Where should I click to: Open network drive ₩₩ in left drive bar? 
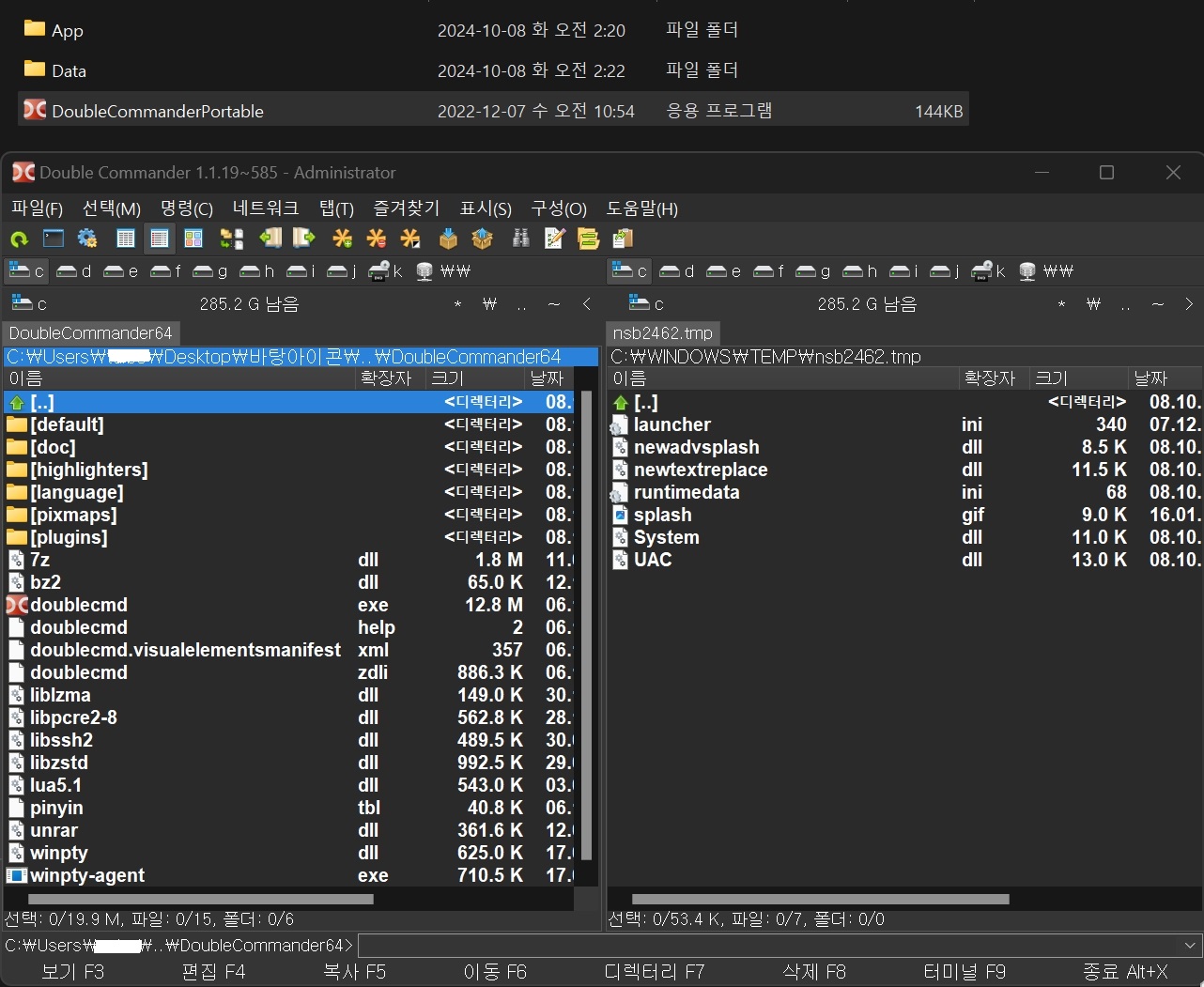click(442, 271)
